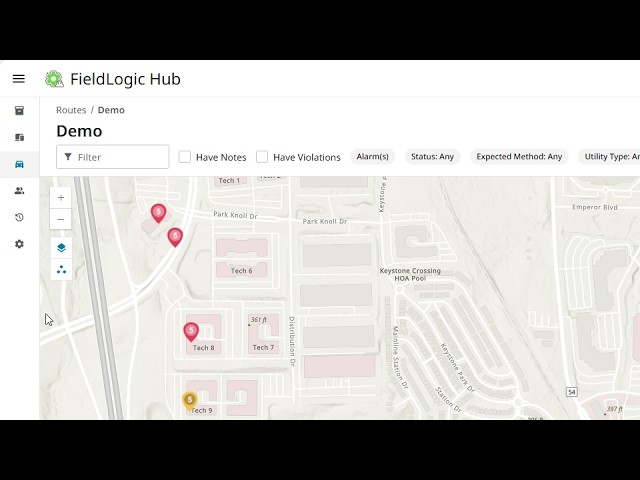Open the Utility Type filter chip
Image resolution: width=640 pixels, height=480 pixels.
(x=609, y=157)
